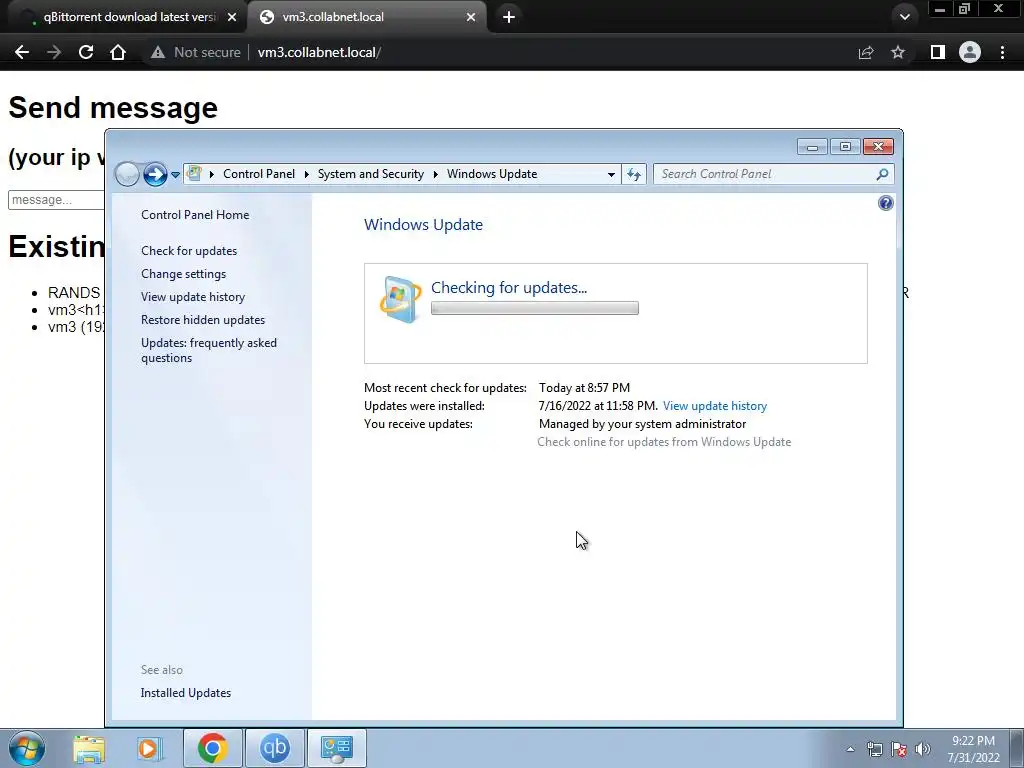Screen dimensions: 1024x768
Task: Select the vm3.collabnet.local tab
Action: (367, 17)
